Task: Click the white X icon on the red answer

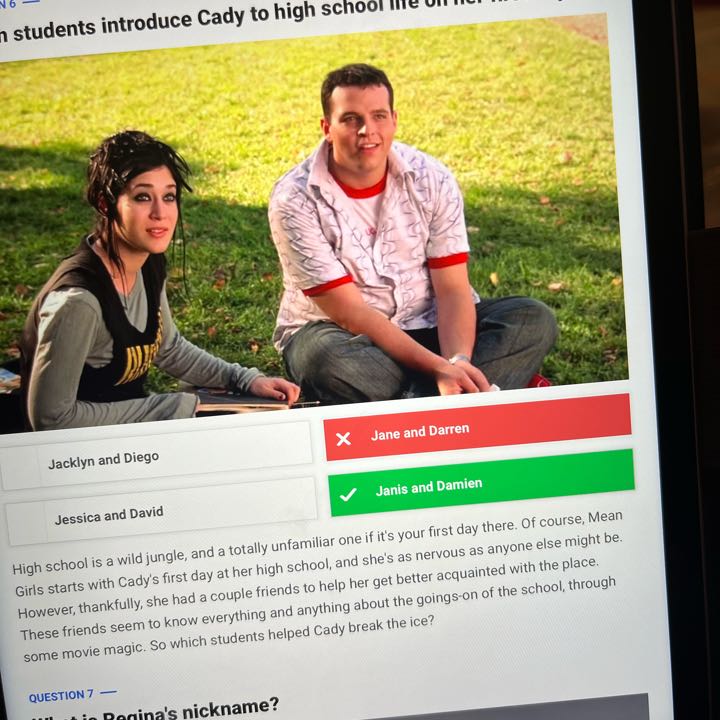Action: pyautogui.click(x=343, y=439)
